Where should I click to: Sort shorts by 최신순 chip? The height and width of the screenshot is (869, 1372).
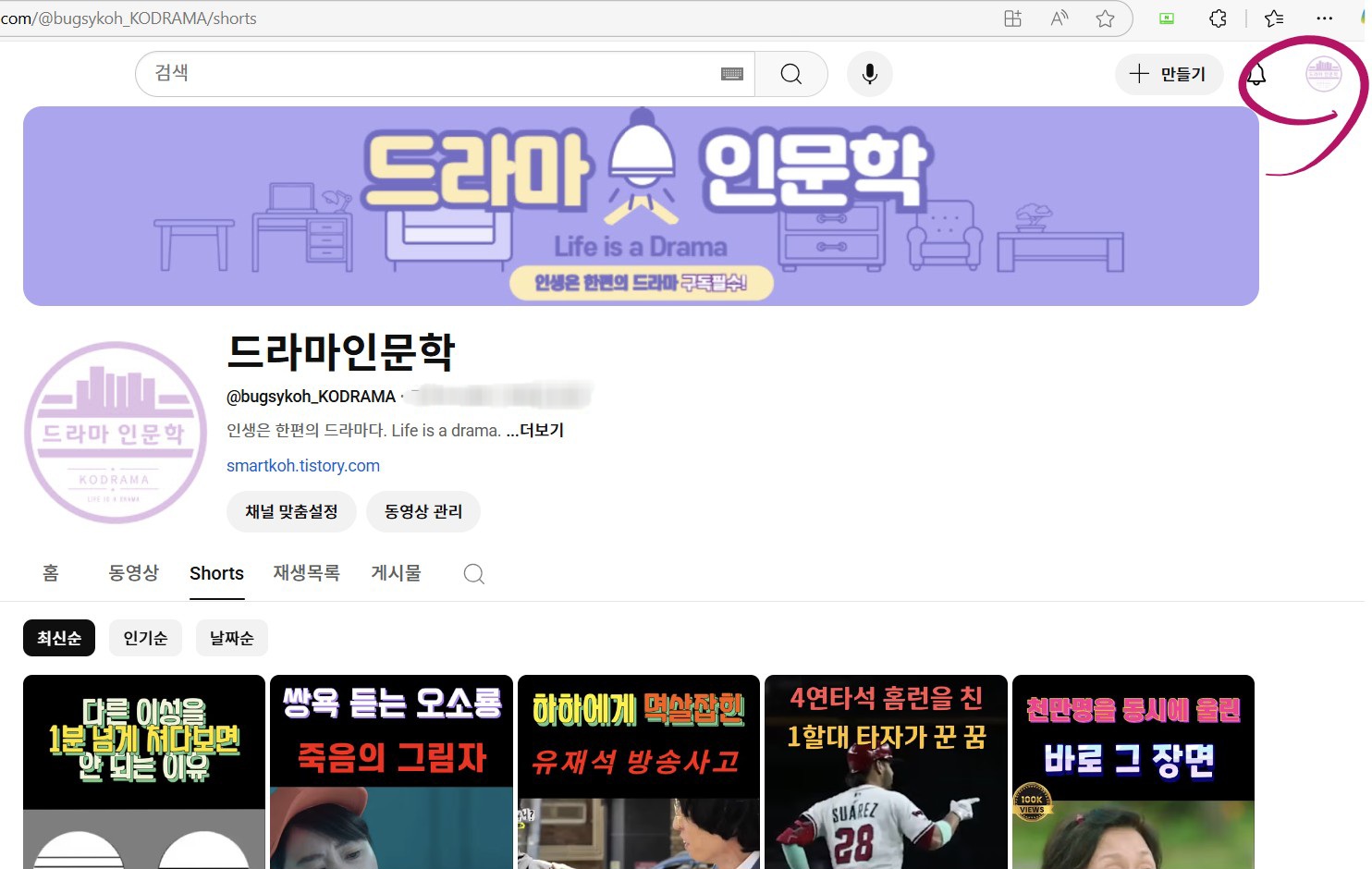coord(59,638)
